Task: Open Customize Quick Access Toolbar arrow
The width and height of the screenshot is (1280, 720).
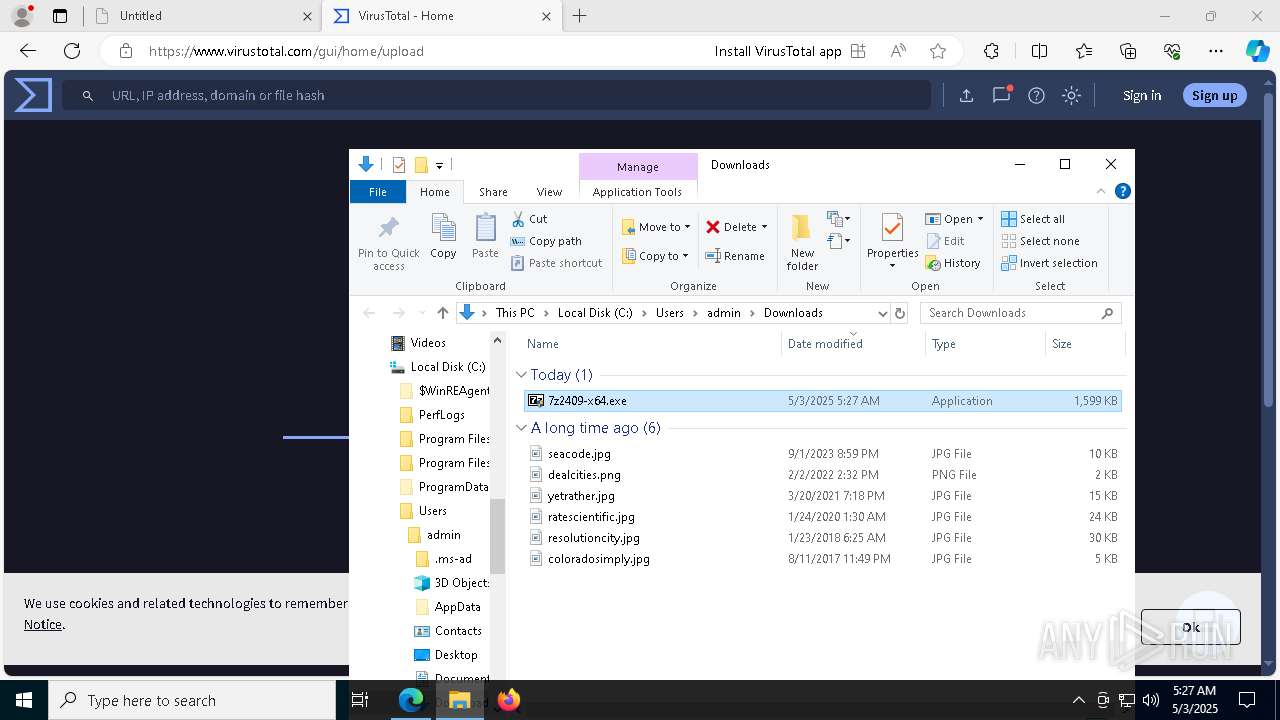Action: coord(439,165)
